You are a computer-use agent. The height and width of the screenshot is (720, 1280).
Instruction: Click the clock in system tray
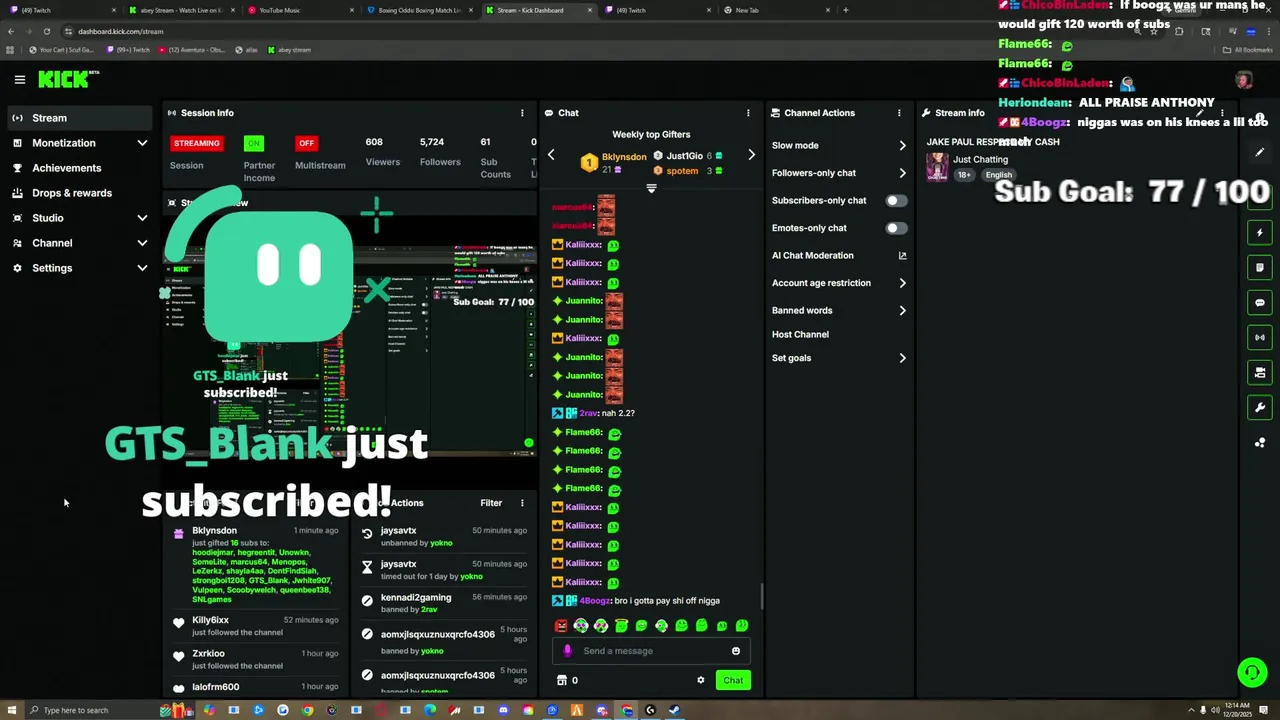point(1237,710)
